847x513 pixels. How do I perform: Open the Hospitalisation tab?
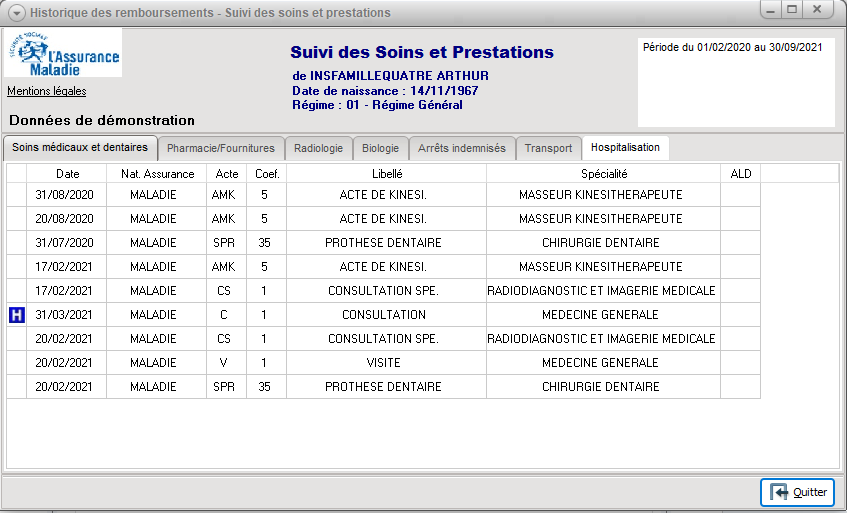click(x=625, y=148)
